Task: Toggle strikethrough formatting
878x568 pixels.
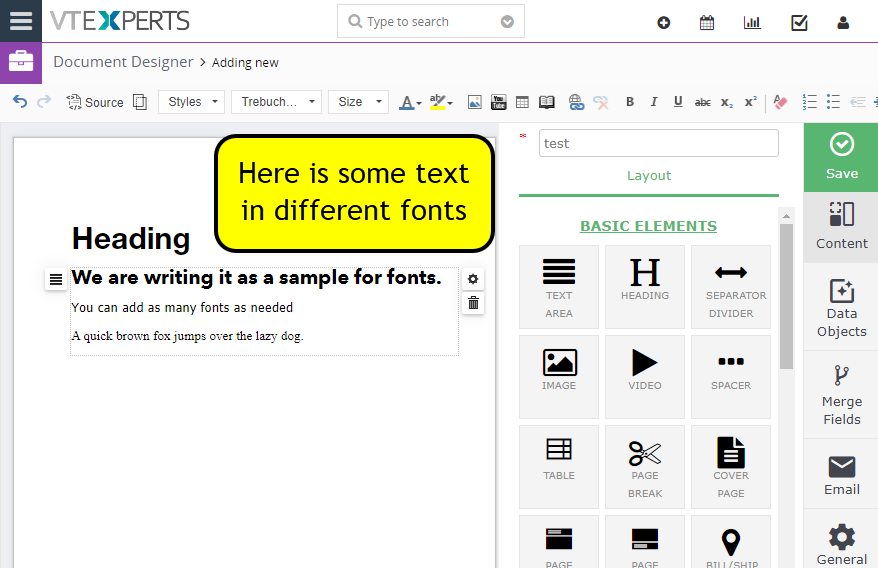Action: click(702, 102)
